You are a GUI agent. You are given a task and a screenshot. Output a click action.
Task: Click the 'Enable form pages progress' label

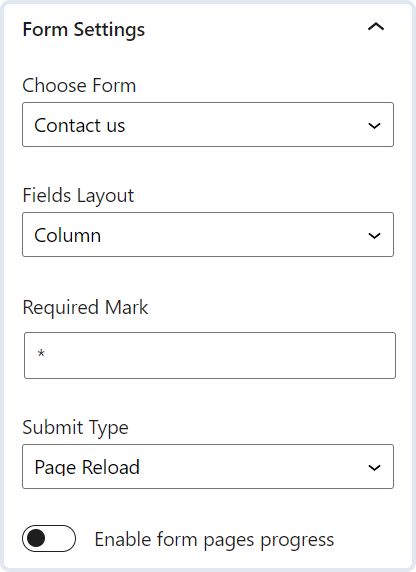point(214,540)
